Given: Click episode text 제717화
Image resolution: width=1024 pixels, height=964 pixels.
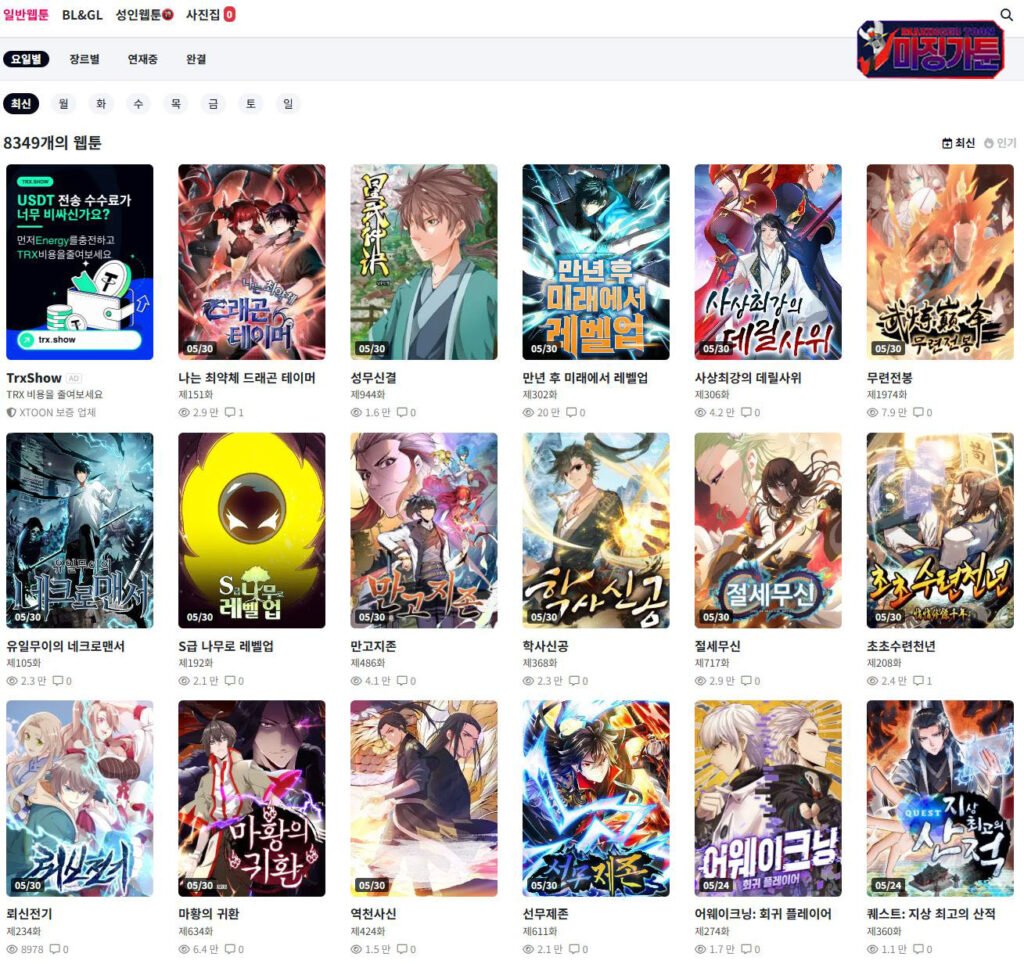Looking at the screenshot, I should coord(712,663).
